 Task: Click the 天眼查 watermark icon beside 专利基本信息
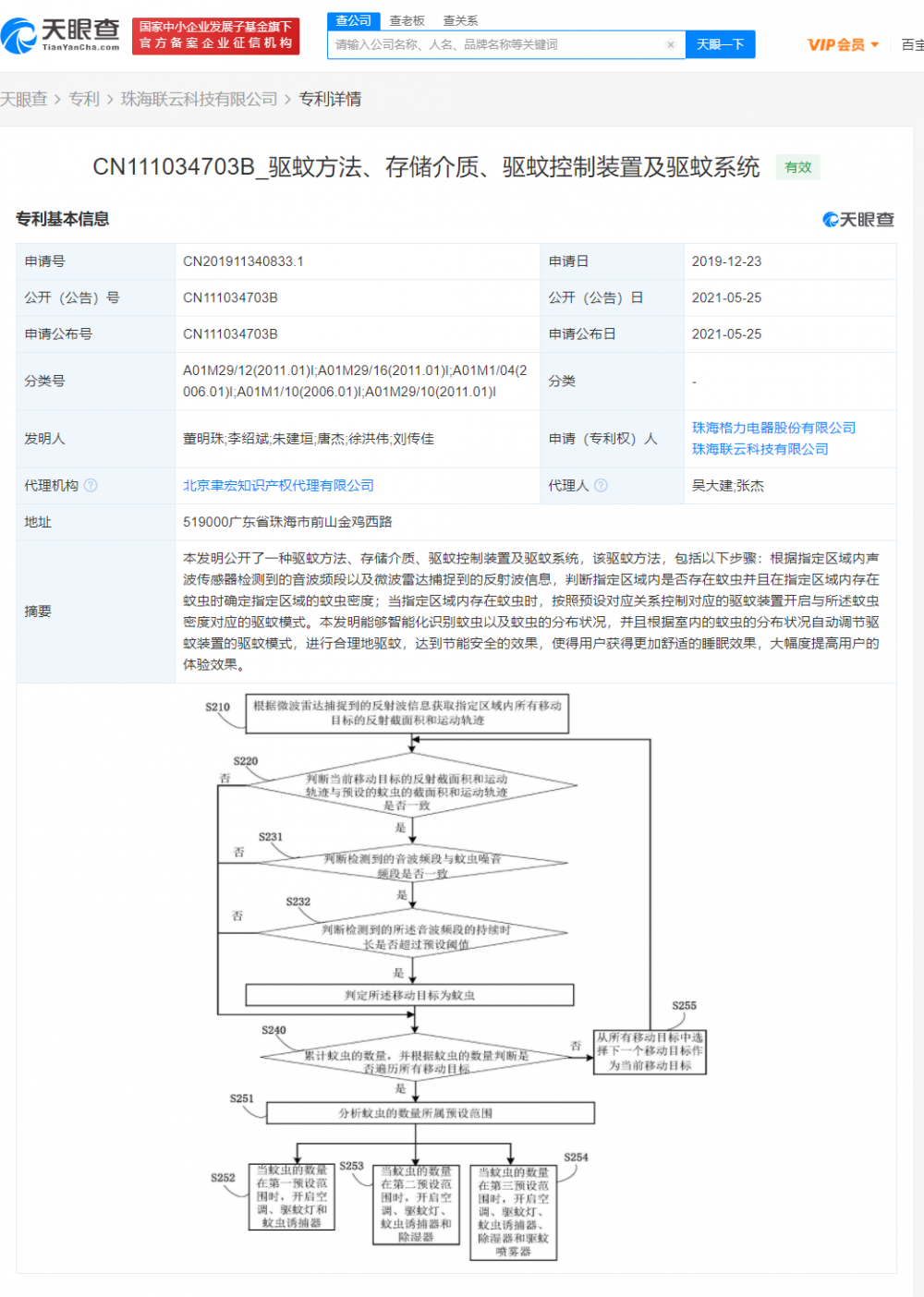coord(830,219)
